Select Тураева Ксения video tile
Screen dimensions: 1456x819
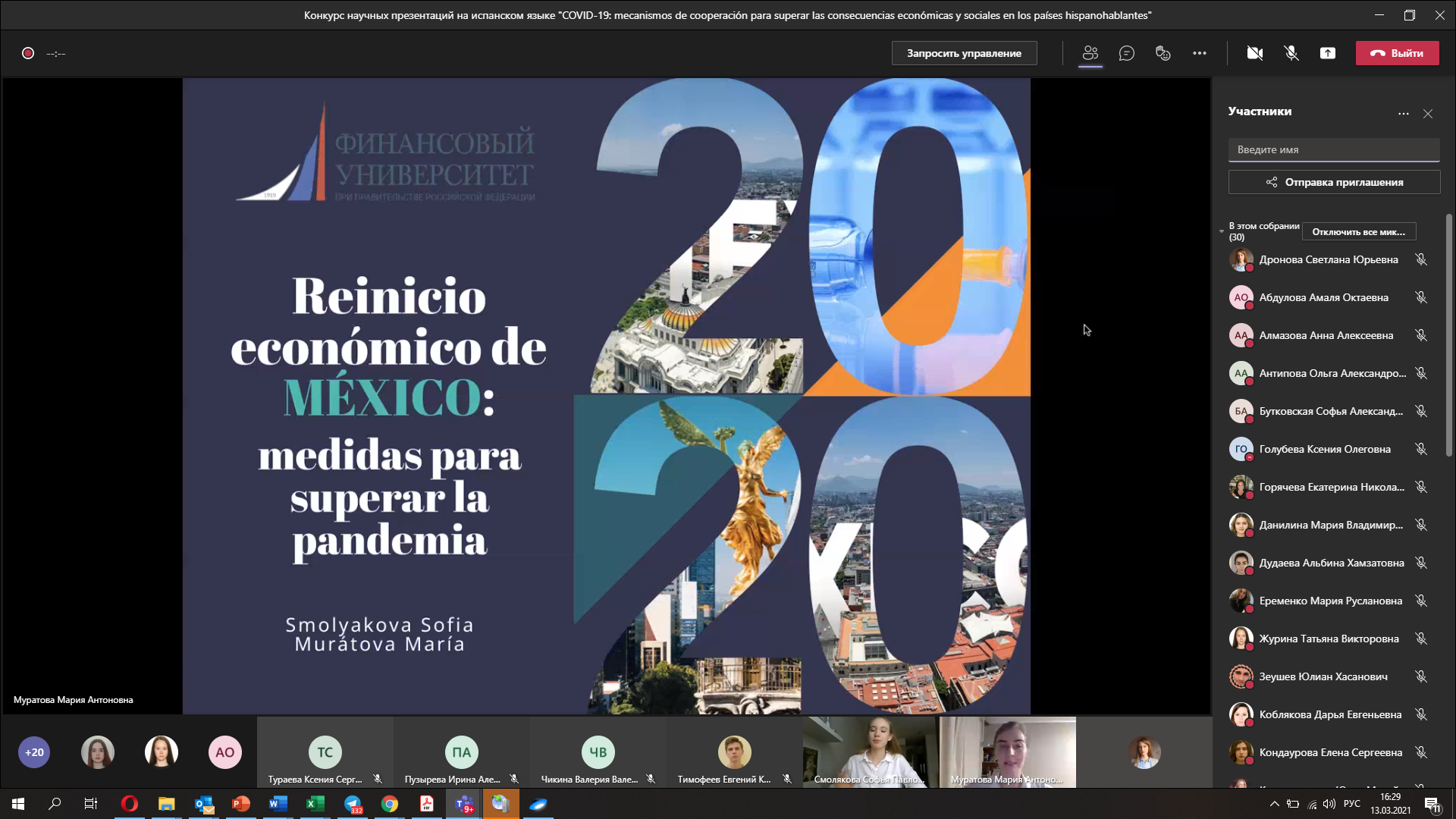[x=325, y=752]
